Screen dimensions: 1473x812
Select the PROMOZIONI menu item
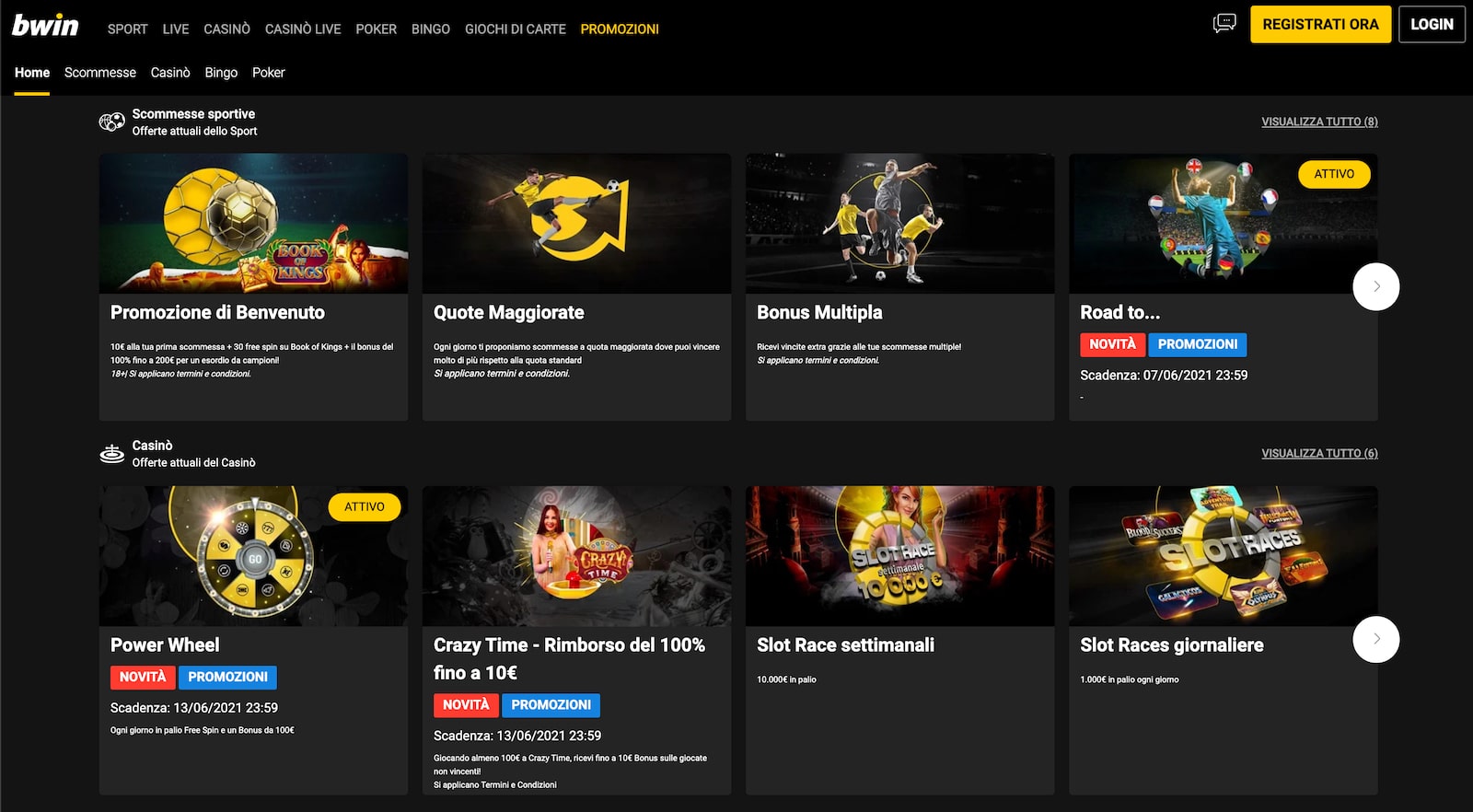point(620,29)
